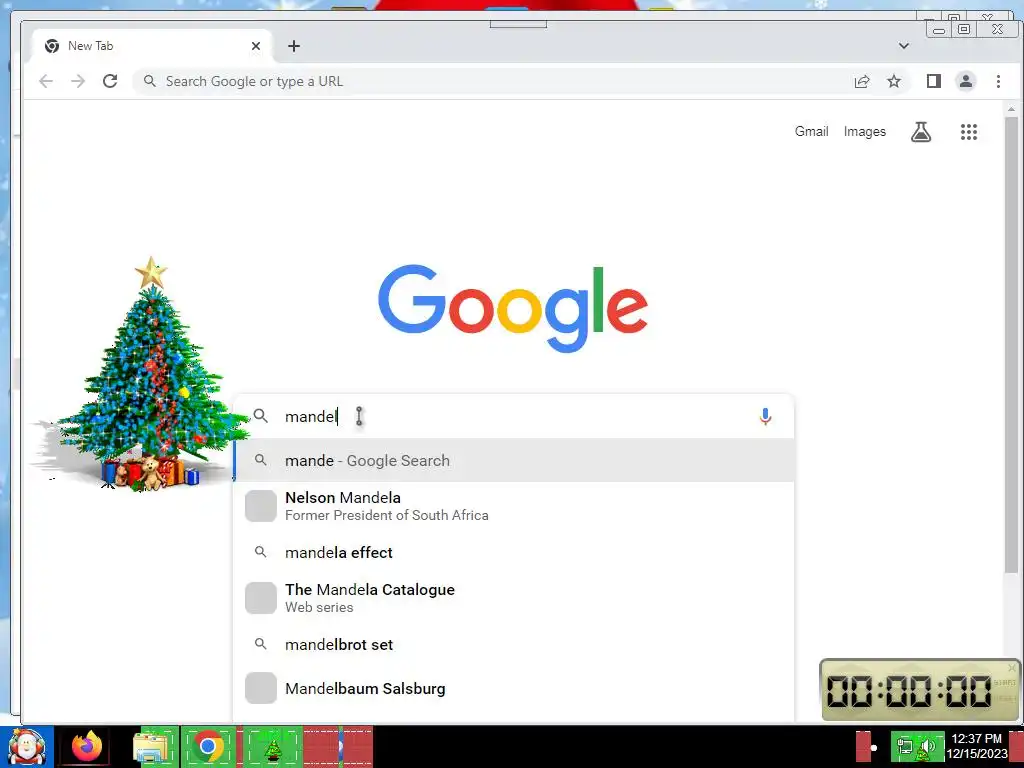Image resolution: width=1024 pixels, height=768 pixels.
Task: Maximize the Chrome window
Action: tap(964, 29)
